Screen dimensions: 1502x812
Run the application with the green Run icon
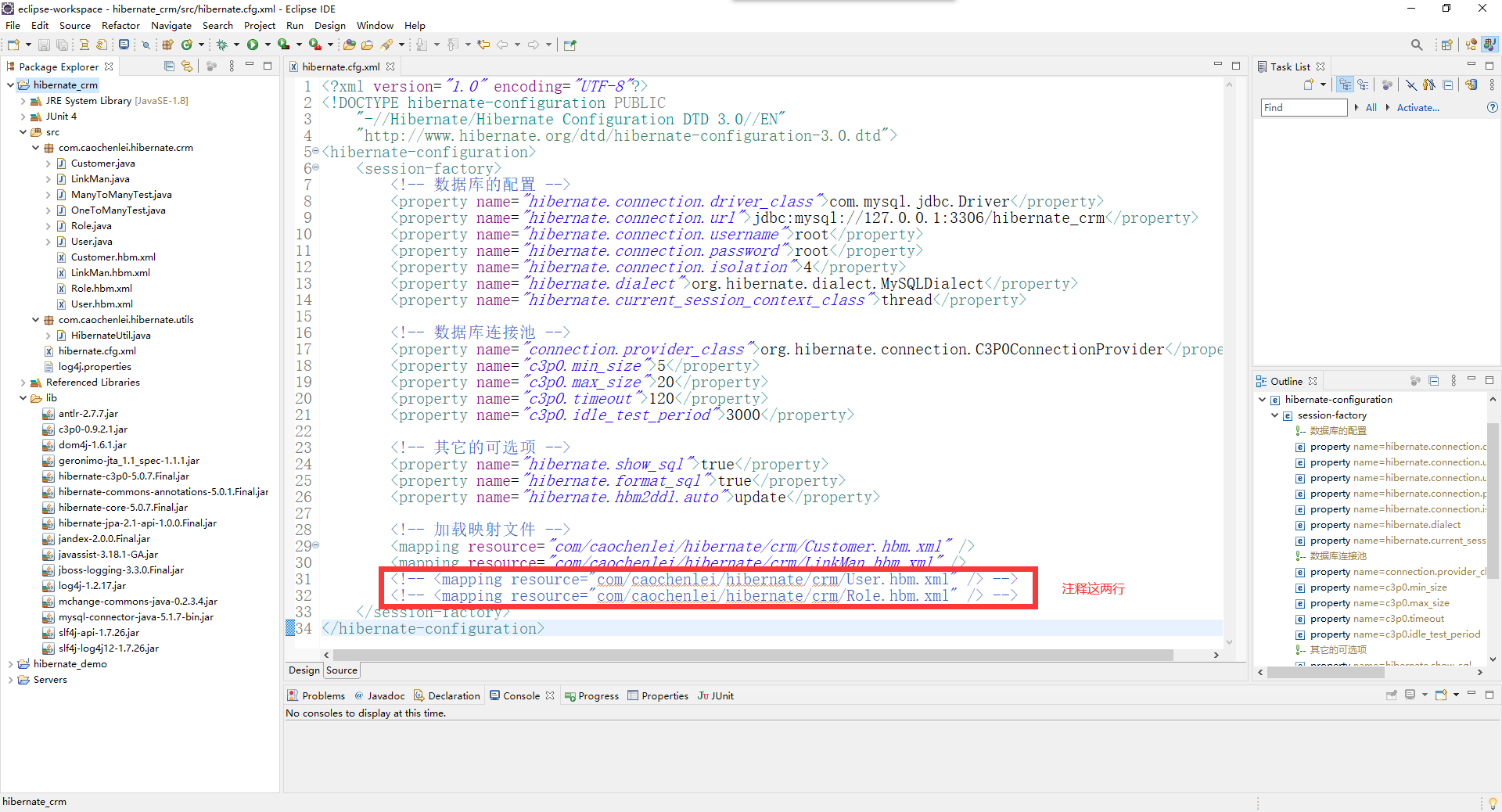[x=253, y=45]
